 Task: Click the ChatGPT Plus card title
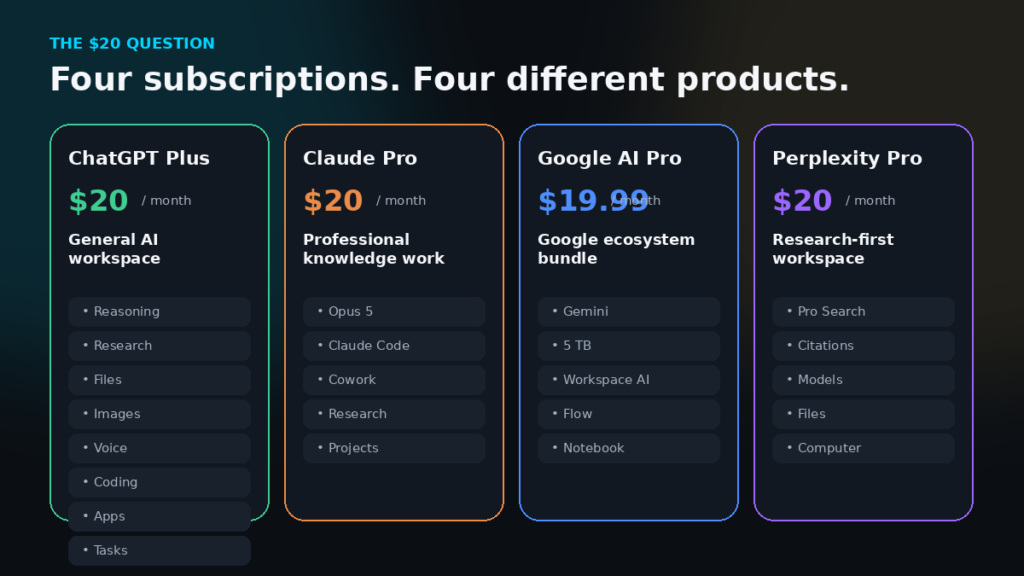[138, 158]
